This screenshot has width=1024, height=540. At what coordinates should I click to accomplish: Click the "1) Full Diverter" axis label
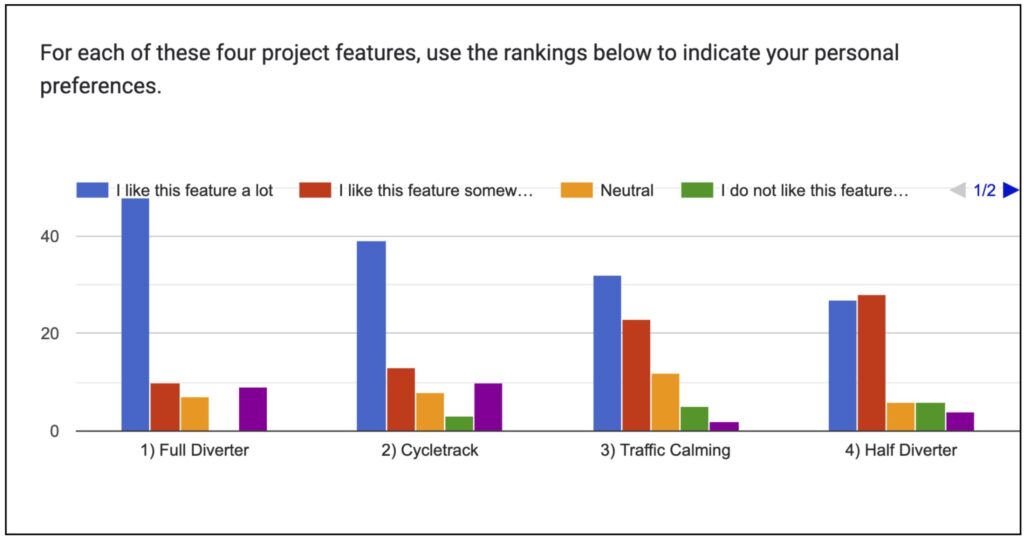(x=194, y=450)
